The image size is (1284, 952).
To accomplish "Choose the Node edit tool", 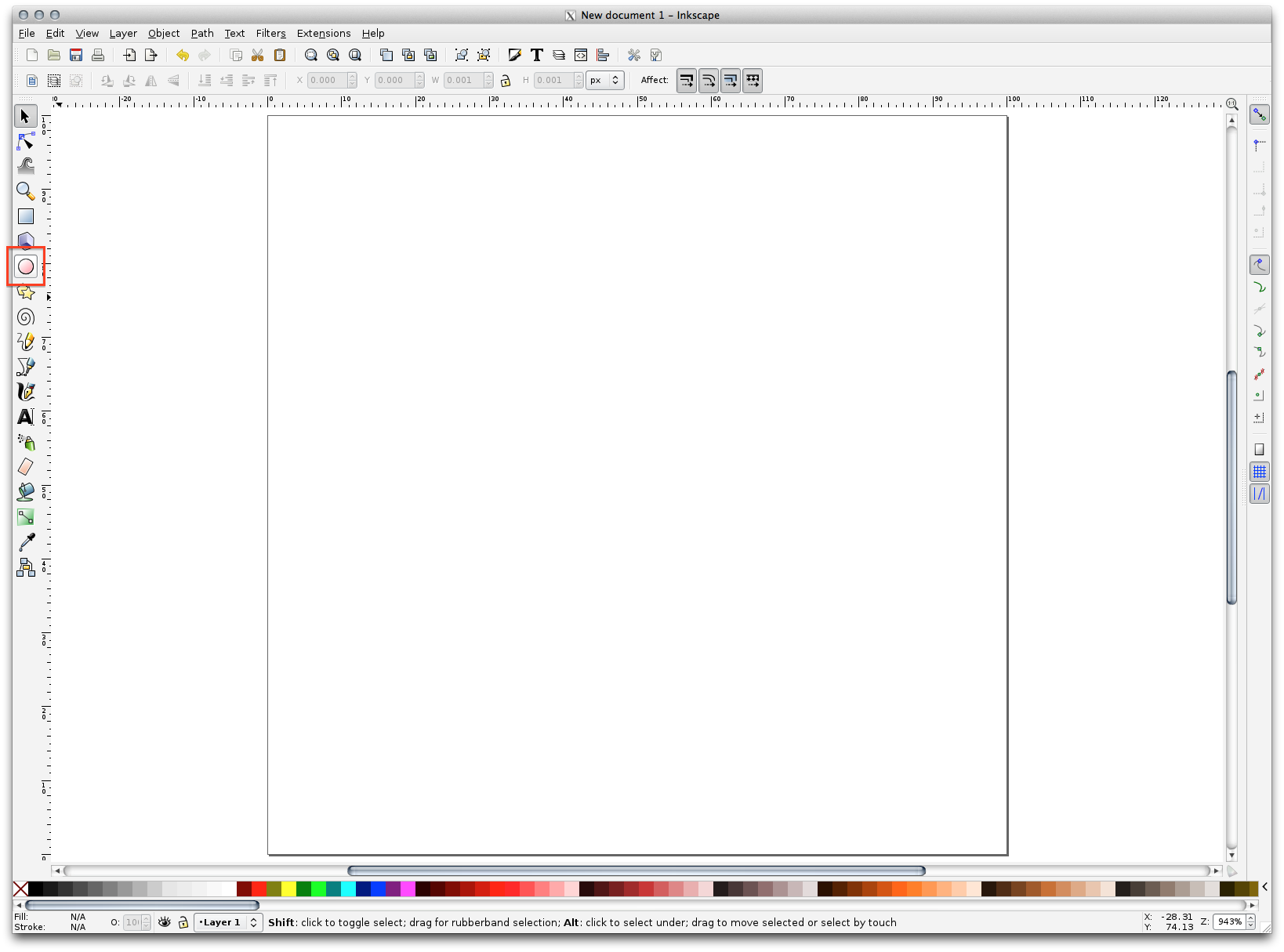I will click(26, 142).
